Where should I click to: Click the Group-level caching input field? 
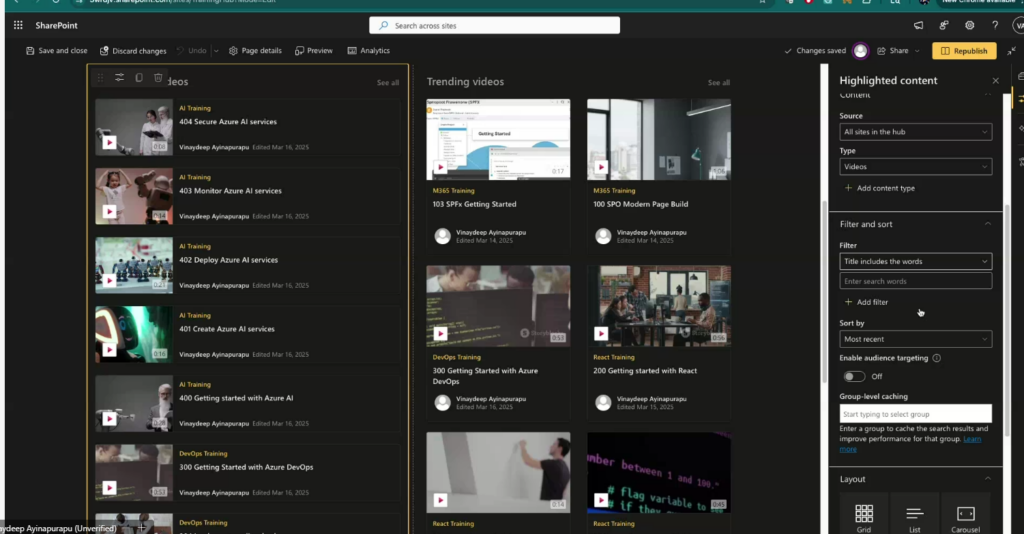coord(916,414)
